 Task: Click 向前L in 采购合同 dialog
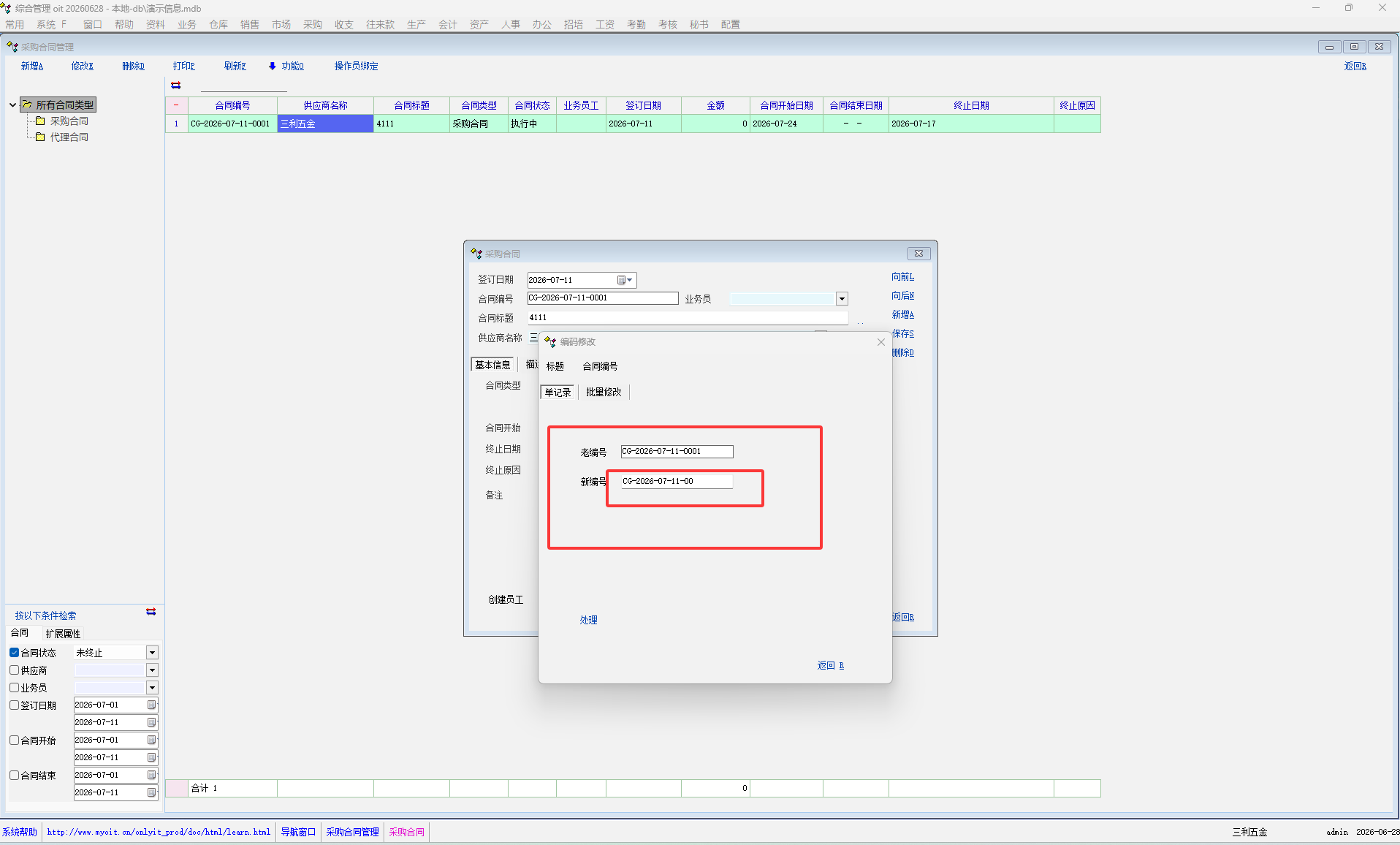903,277
